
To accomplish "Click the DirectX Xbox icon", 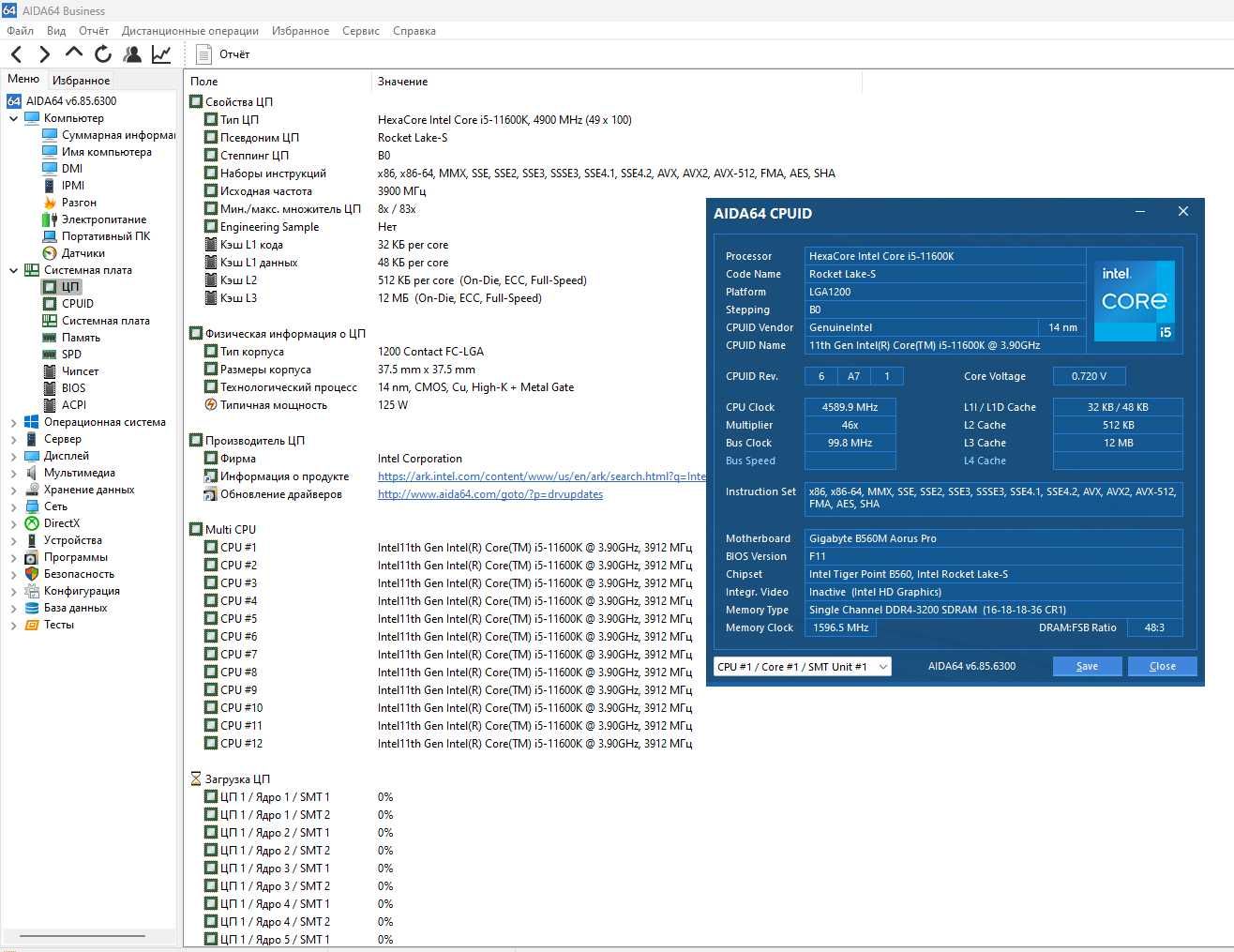I will click(32, 523).
